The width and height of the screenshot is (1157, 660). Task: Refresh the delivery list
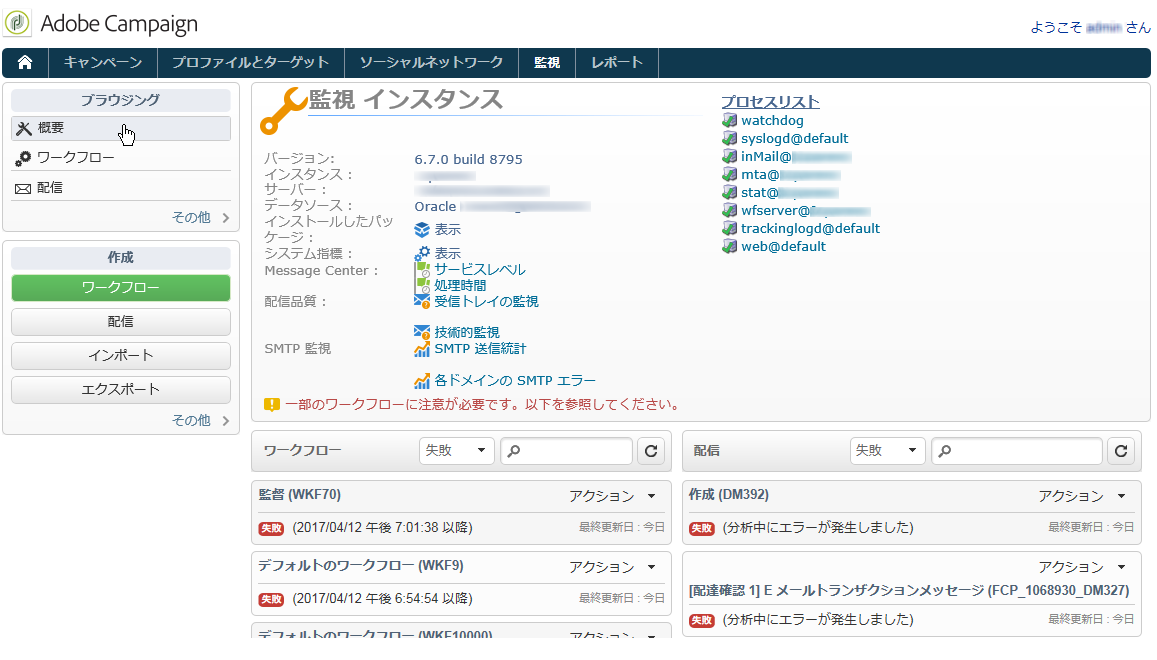[x=1121, y=451]
